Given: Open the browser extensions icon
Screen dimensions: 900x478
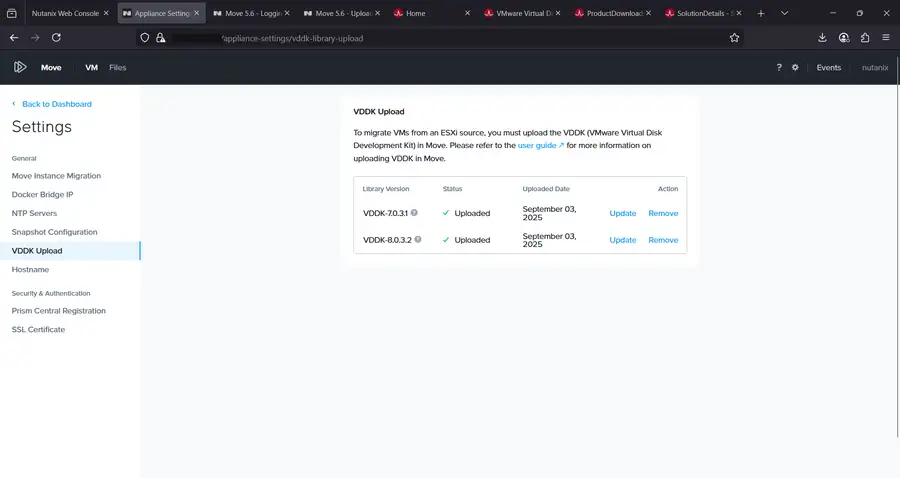Looking at the screenshot, I should click(x=865, y=38).
